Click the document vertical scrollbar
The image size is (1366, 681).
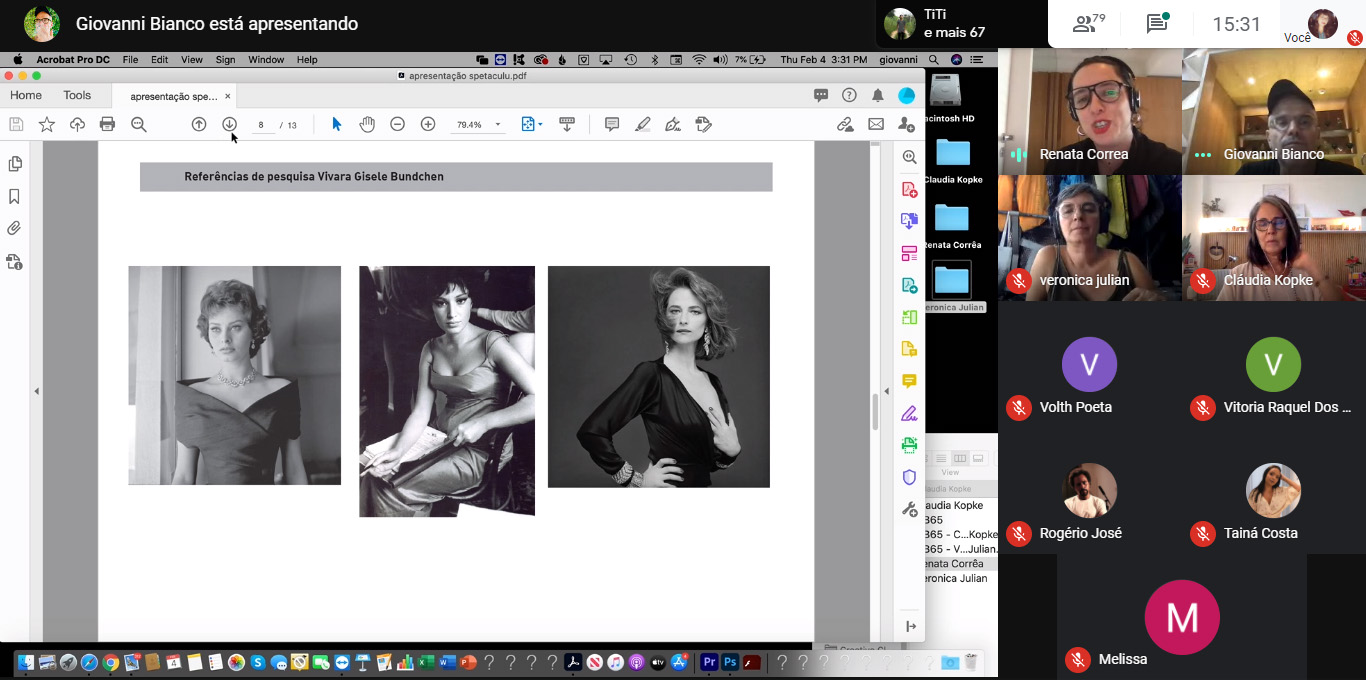[875, 410]
